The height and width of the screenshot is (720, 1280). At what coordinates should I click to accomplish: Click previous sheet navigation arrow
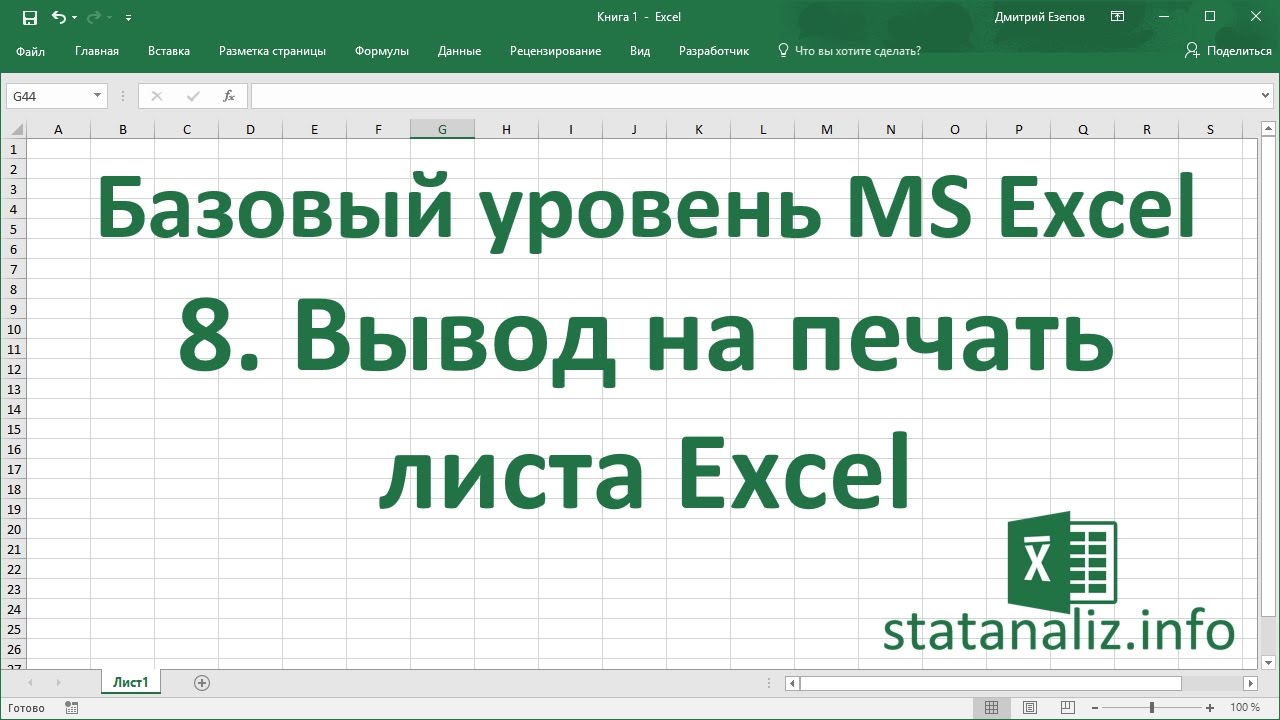(30, 683)
